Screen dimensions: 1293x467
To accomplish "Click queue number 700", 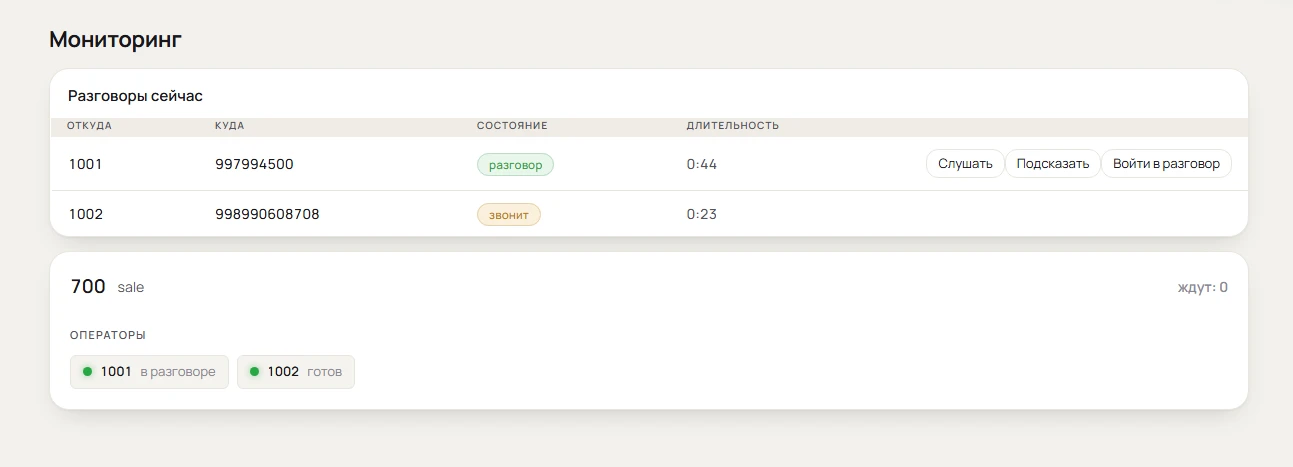I will click(x=88, y=287).
